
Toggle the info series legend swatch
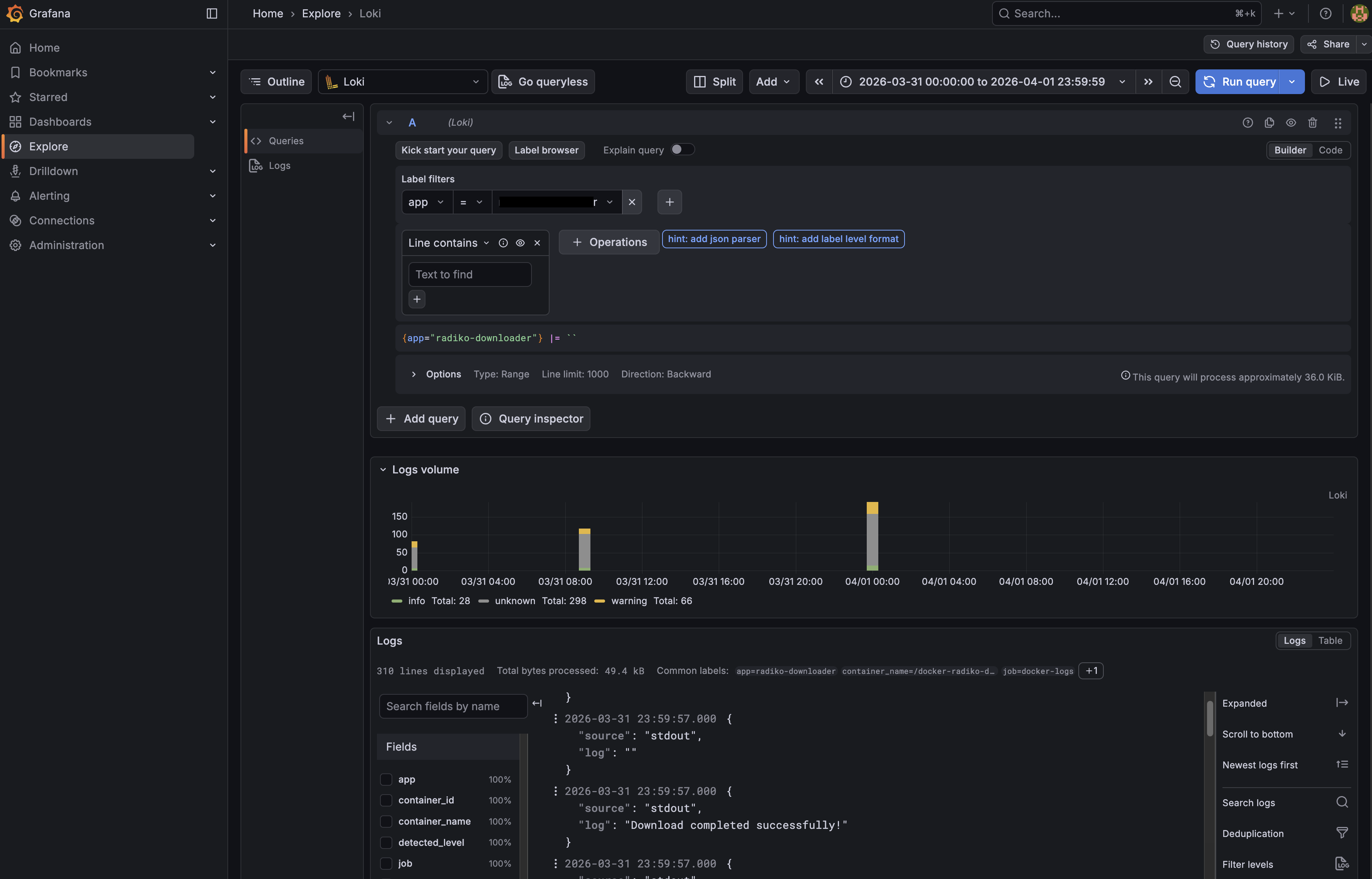coord(397,601)
